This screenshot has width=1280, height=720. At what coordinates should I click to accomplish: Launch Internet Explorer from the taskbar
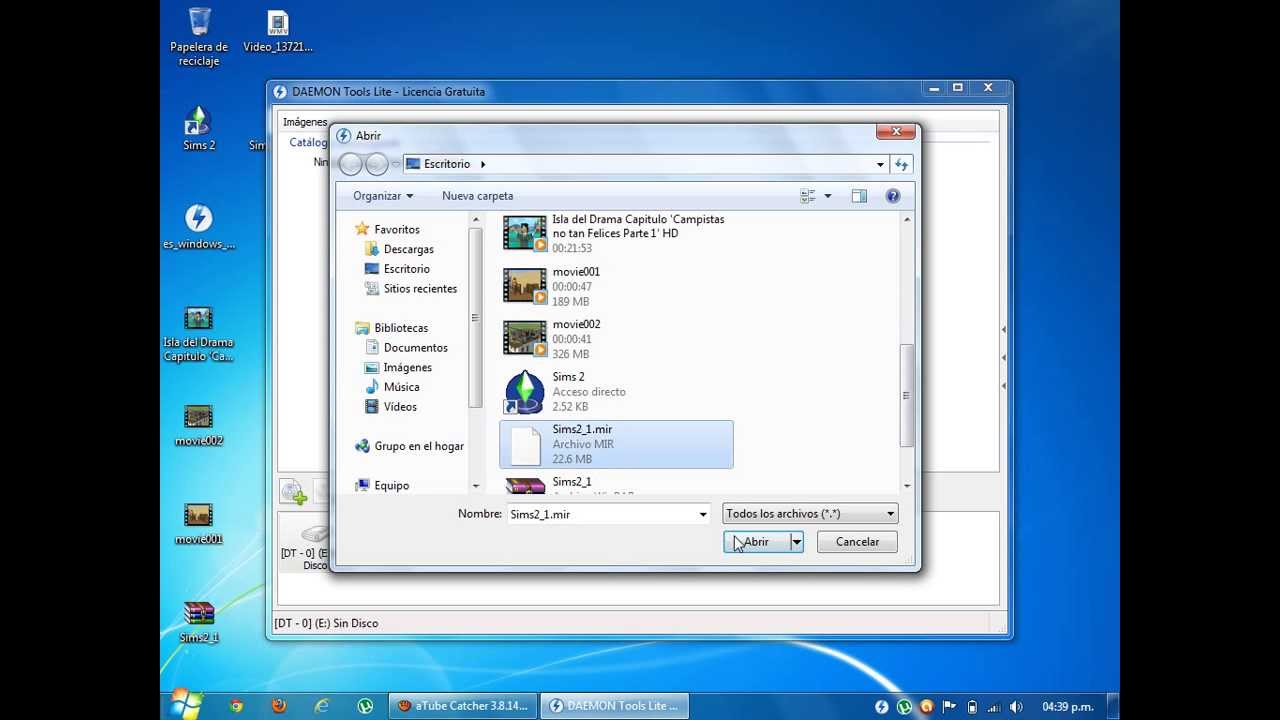[x=322, y=705]
